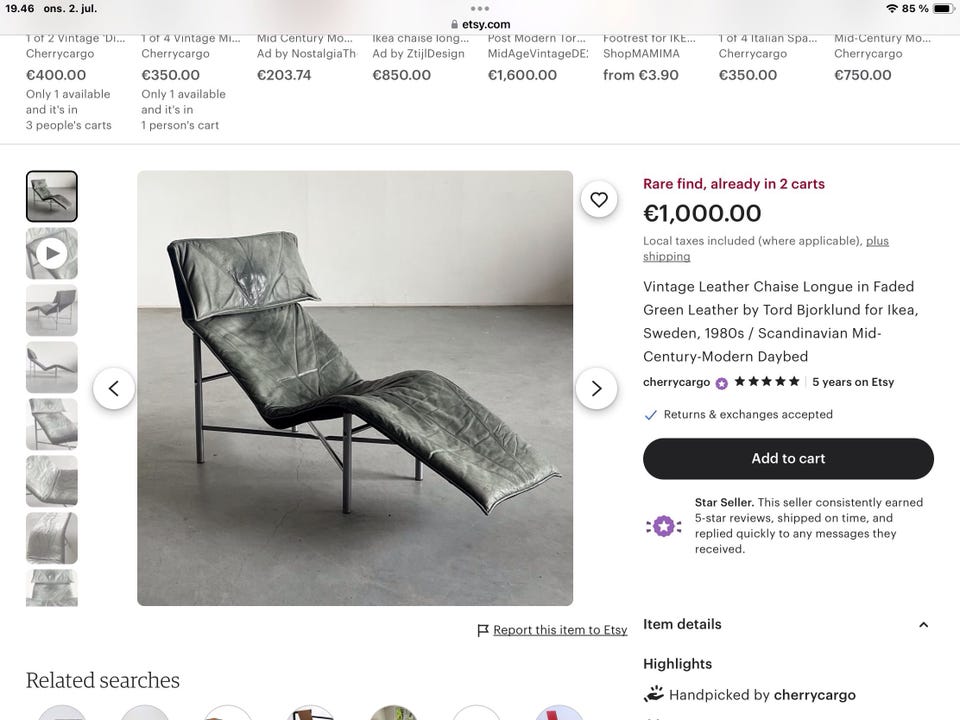Select the third side-view thumbnail
Screen dimensions: 960x720
tap(52, 310)
